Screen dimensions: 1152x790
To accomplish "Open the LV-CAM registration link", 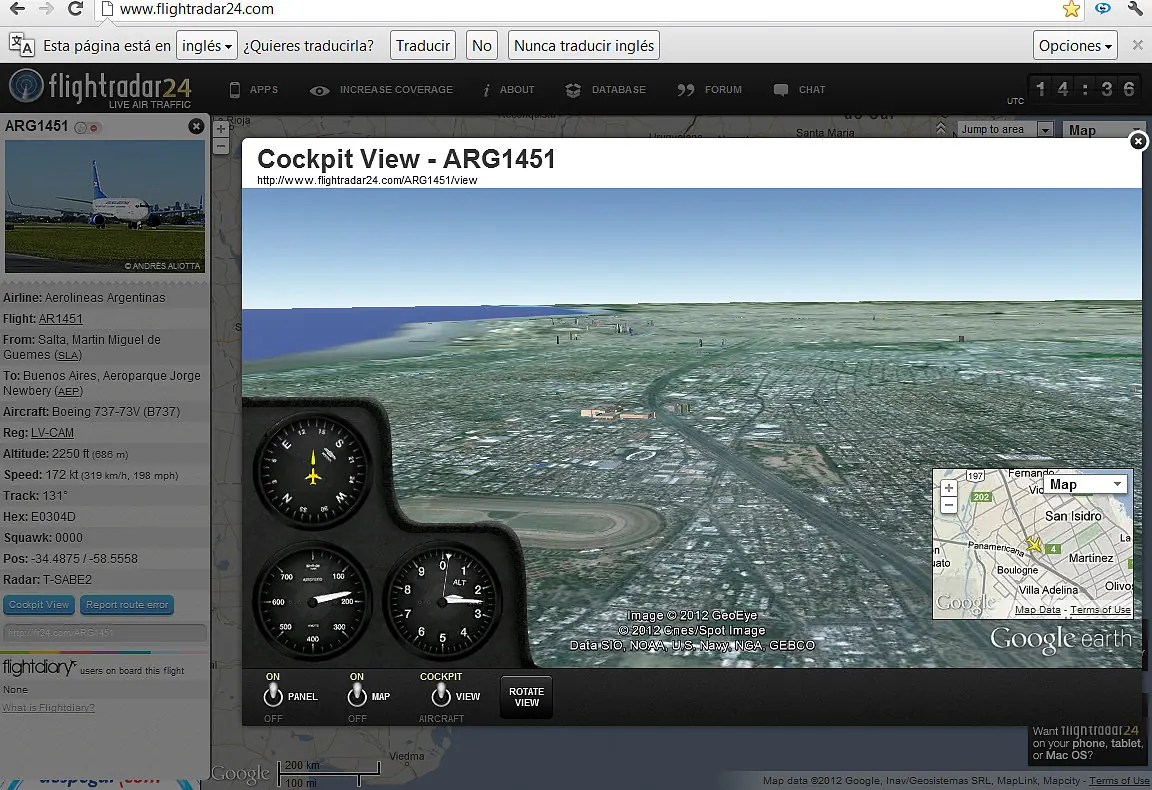I will coord(52,433).
